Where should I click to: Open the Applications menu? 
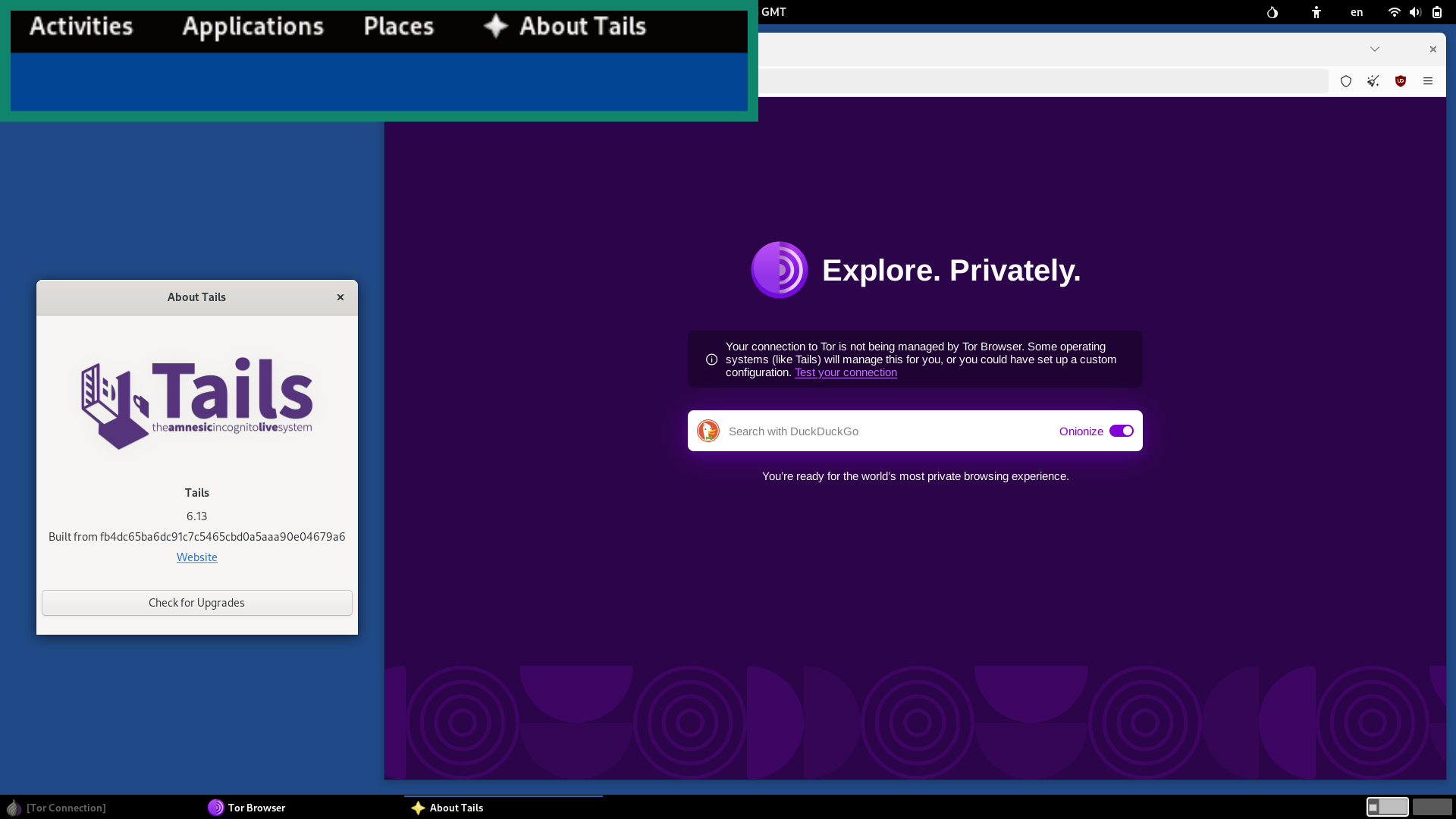253,26
